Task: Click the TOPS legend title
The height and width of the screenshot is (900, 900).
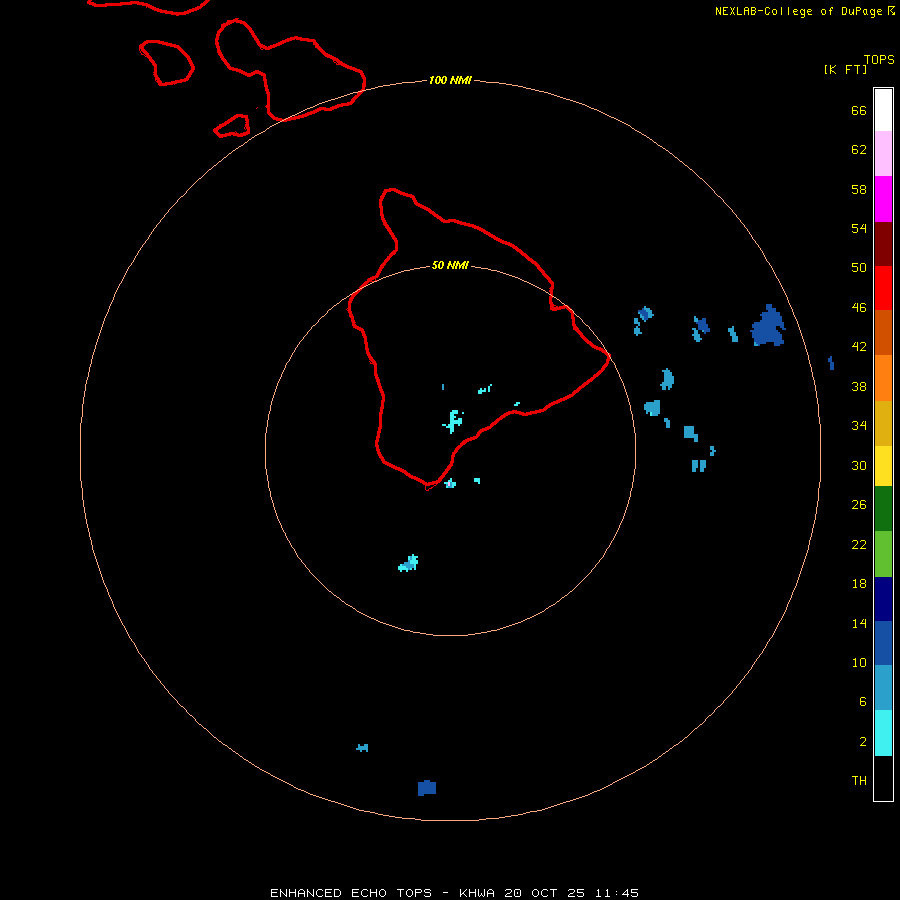Action: click(x=879, y=59)
